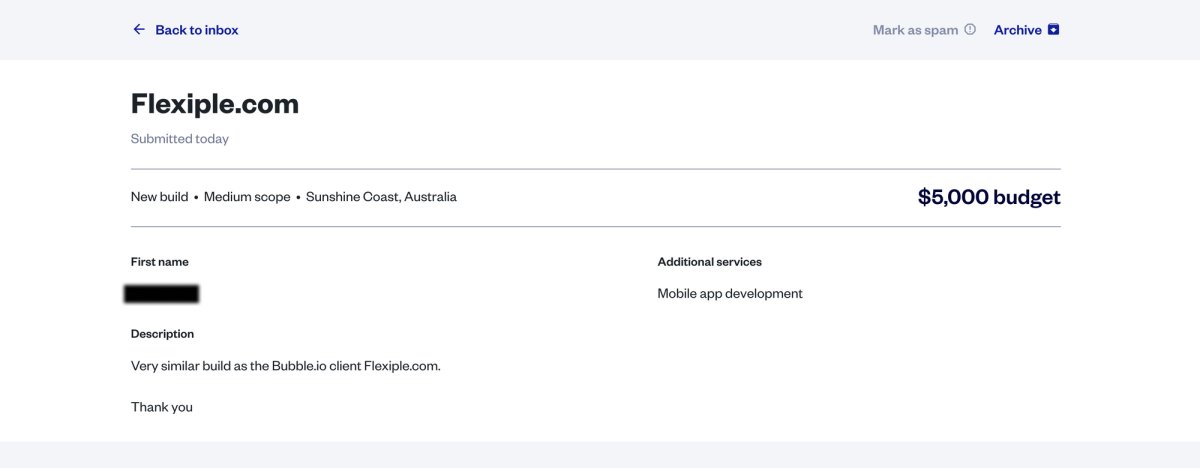This screenshot has height=468, width=1200.
Task: Click the archive box icon
Action: point(1053,30)
